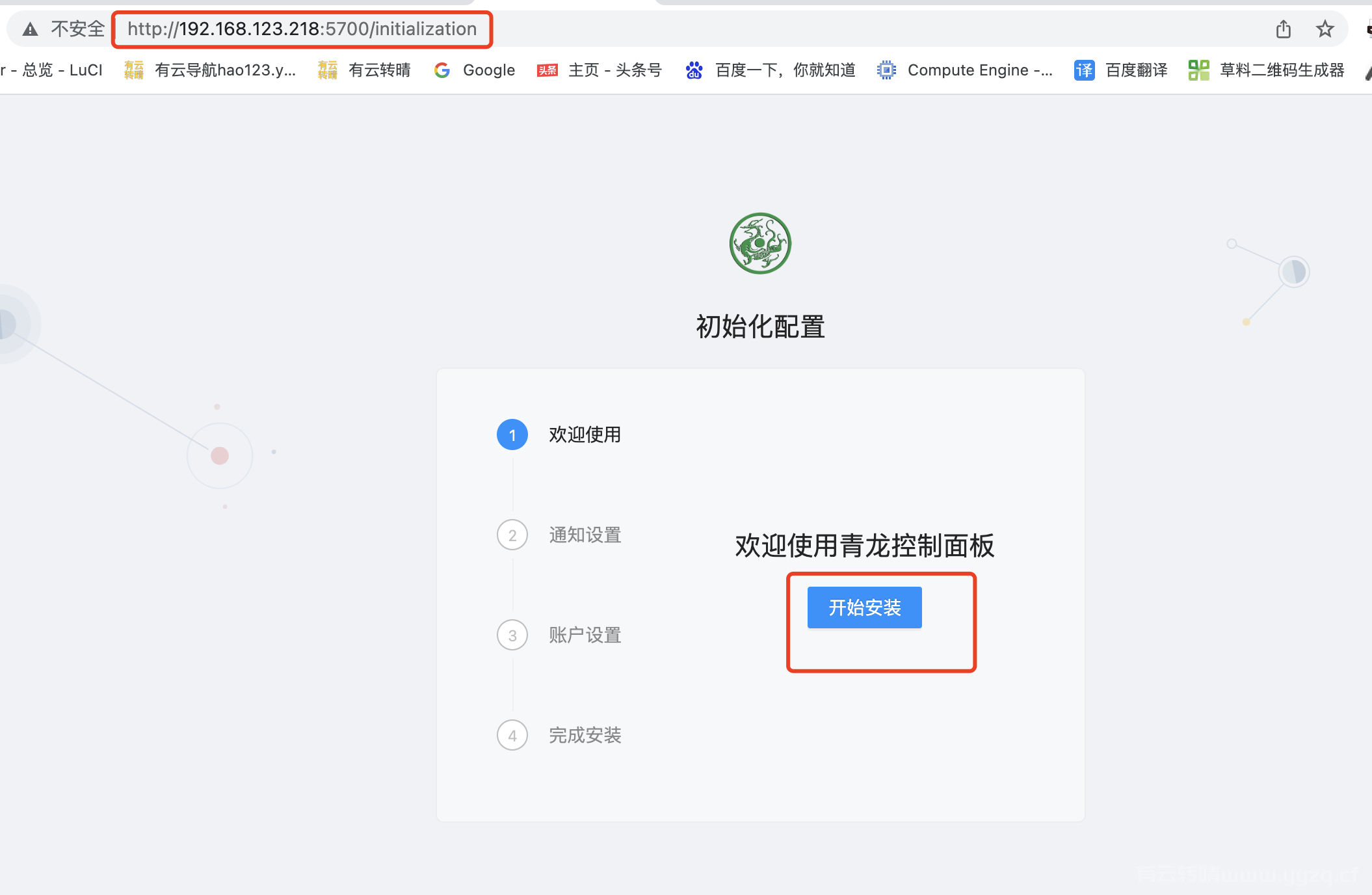Click the green Qinglong dragon logo
The width and height of the screenshot is (1372, 895).
point(760,243)
